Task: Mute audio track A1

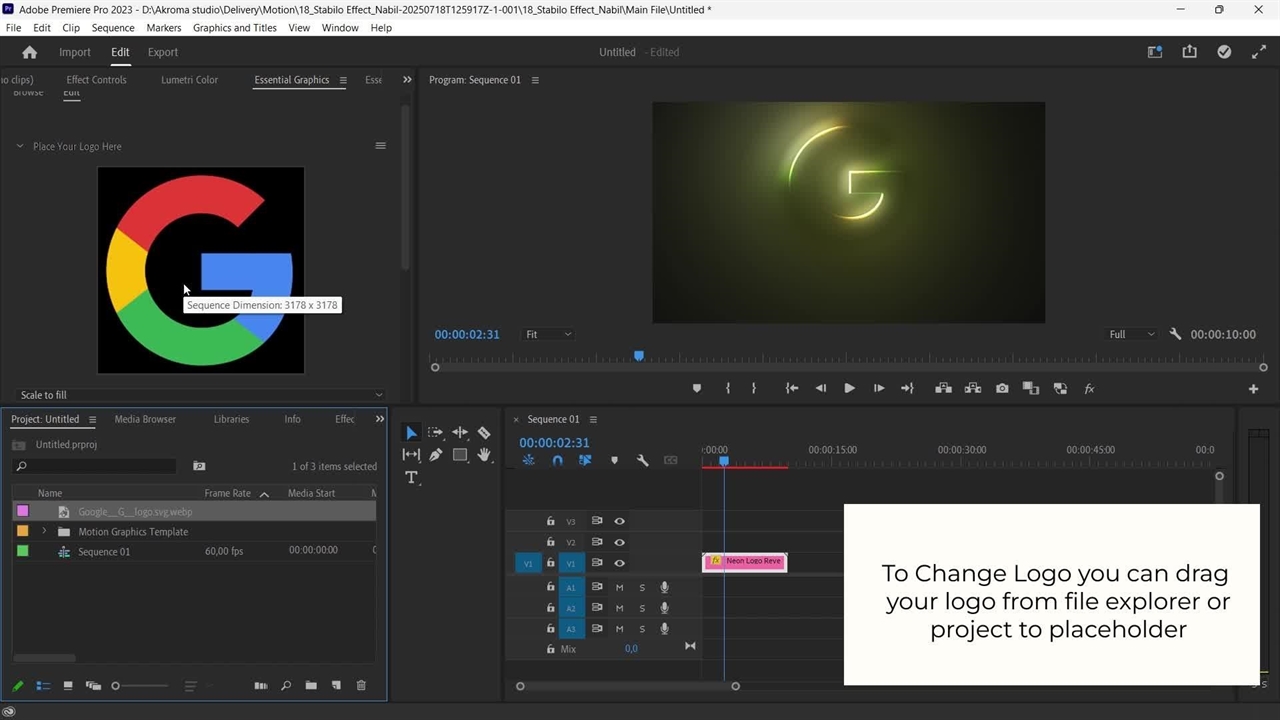Action: click(619, 588)
